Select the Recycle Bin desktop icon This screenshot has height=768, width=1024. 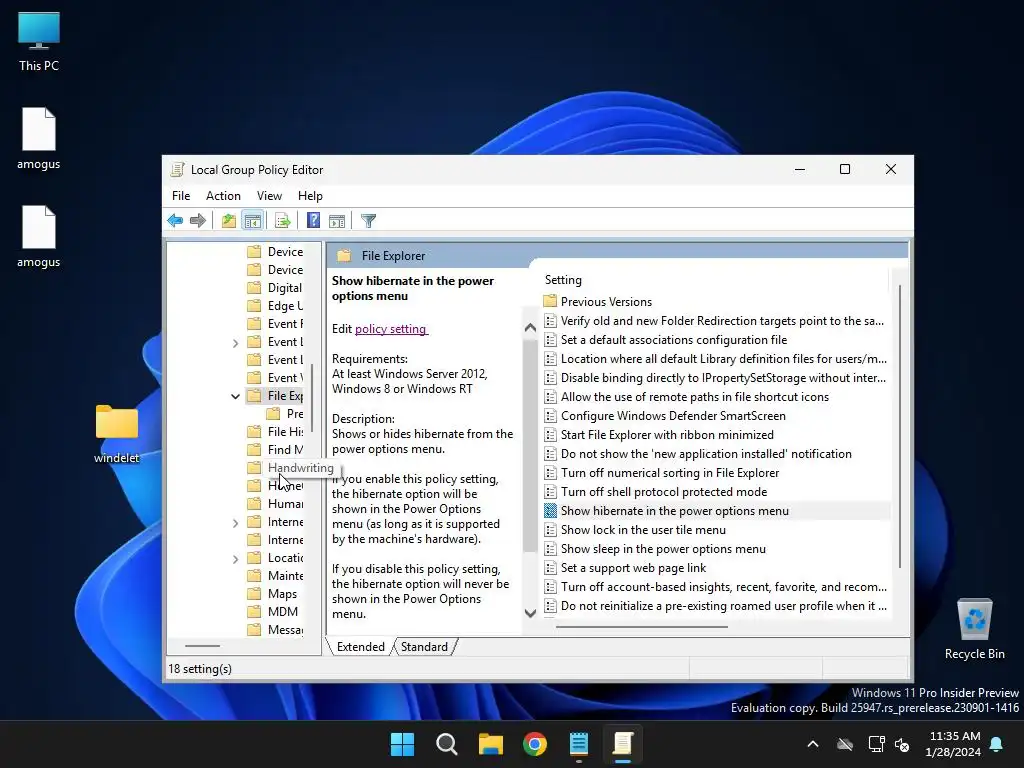(974, 629)
